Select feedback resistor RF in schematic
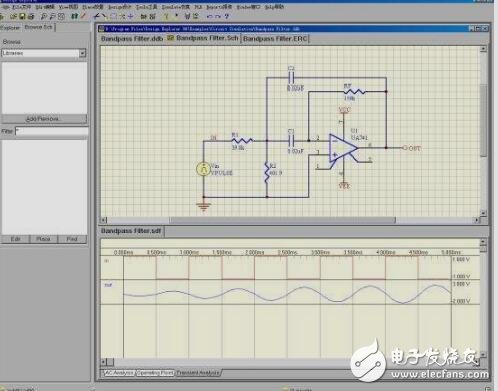This screenshot has height=391, width=498. 354,91
